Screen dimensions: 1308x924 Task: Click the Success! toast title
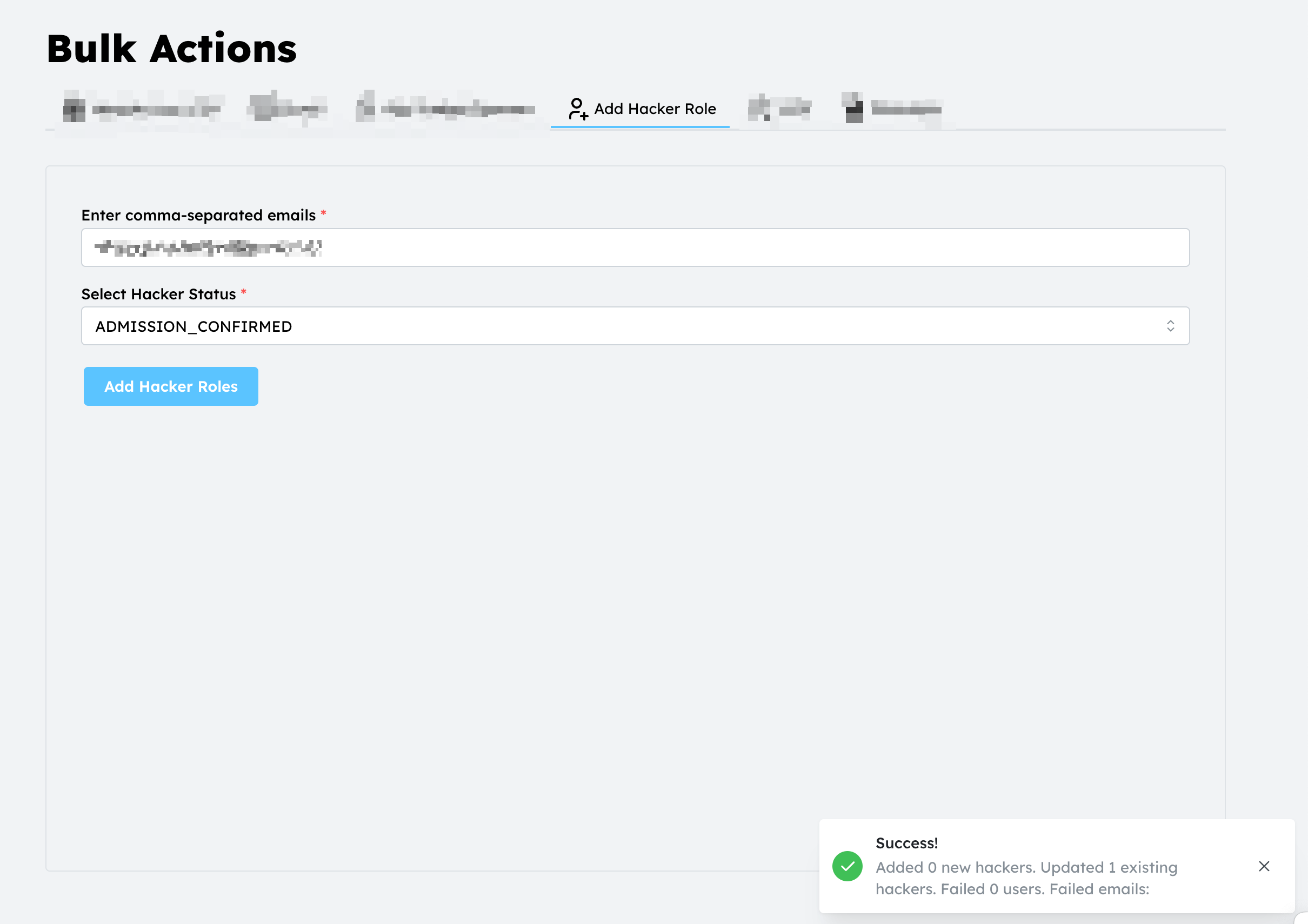coord(906,842)
